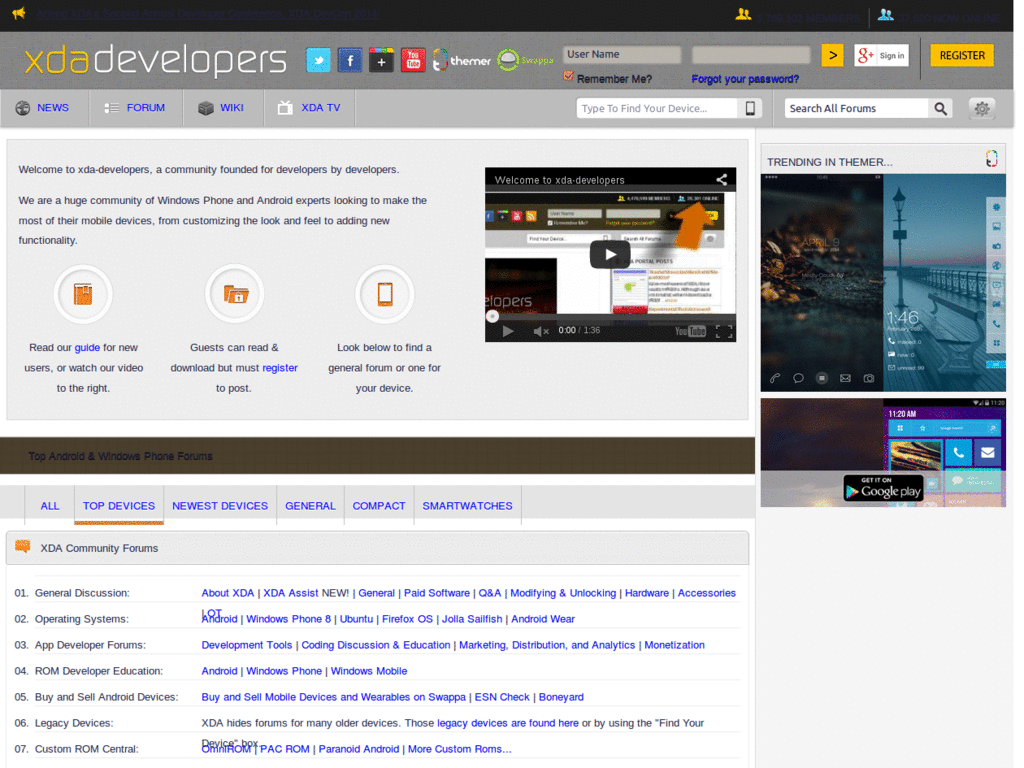This screenshot has width=1024, height=768.
Task: Click the orange locked folder icon
Action: 234,294
